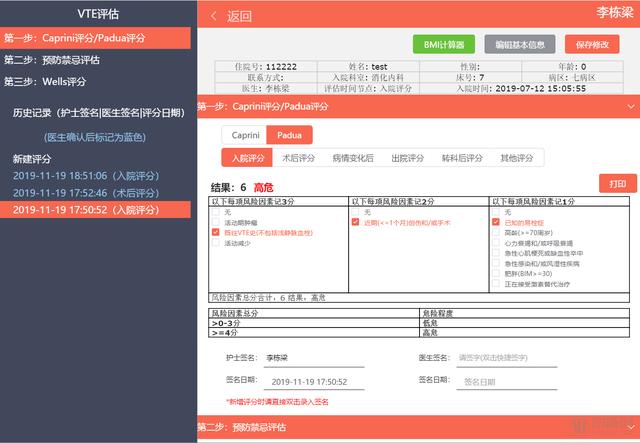Image resolution: width=640 pixels, height=443 pixels.
Task: Click the 医生签名 input field
Action: click(x=504, y=357)
